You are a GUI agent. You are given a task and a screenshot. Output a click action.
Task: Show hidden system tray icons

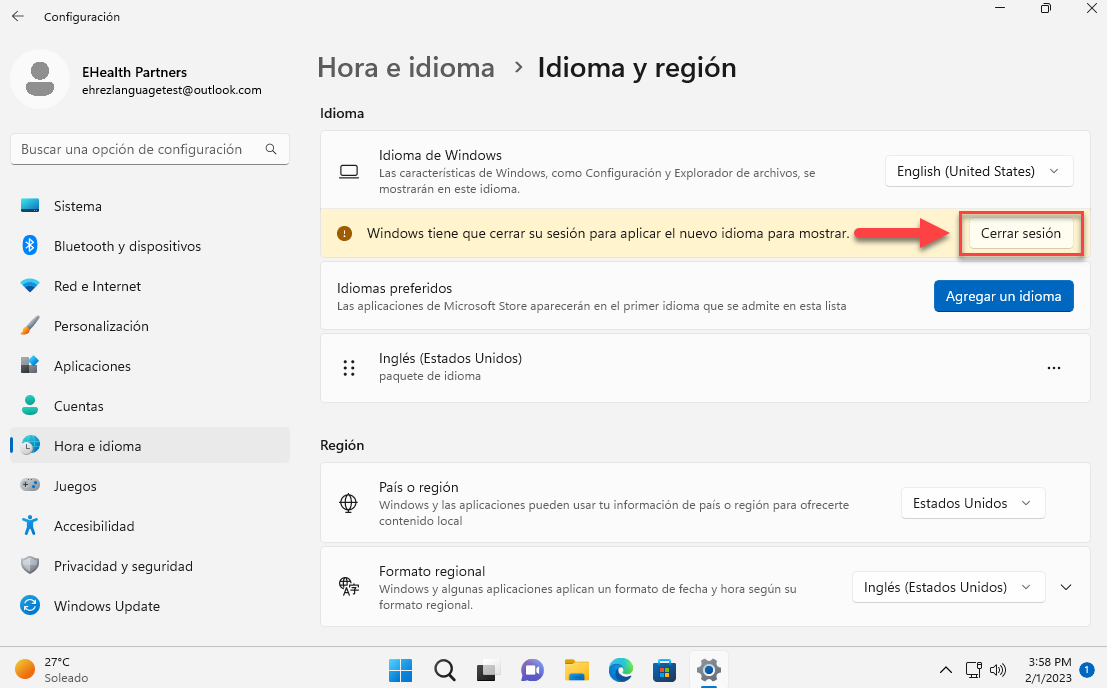pos(946,670)
